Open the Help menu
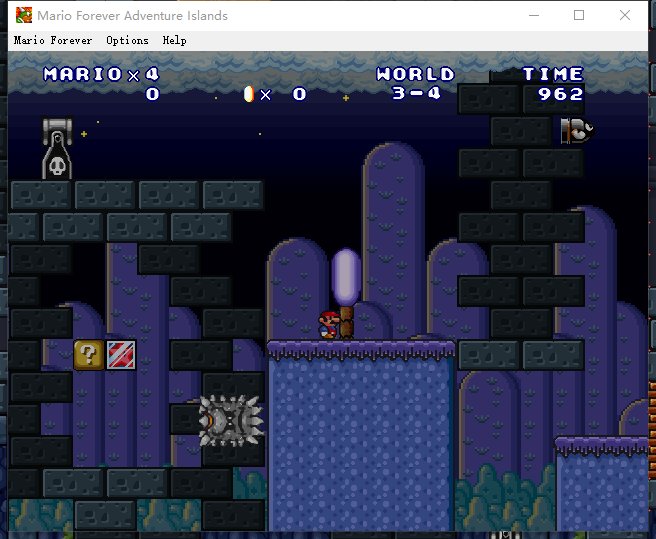The image size is (656, 539). click(174, 41)
